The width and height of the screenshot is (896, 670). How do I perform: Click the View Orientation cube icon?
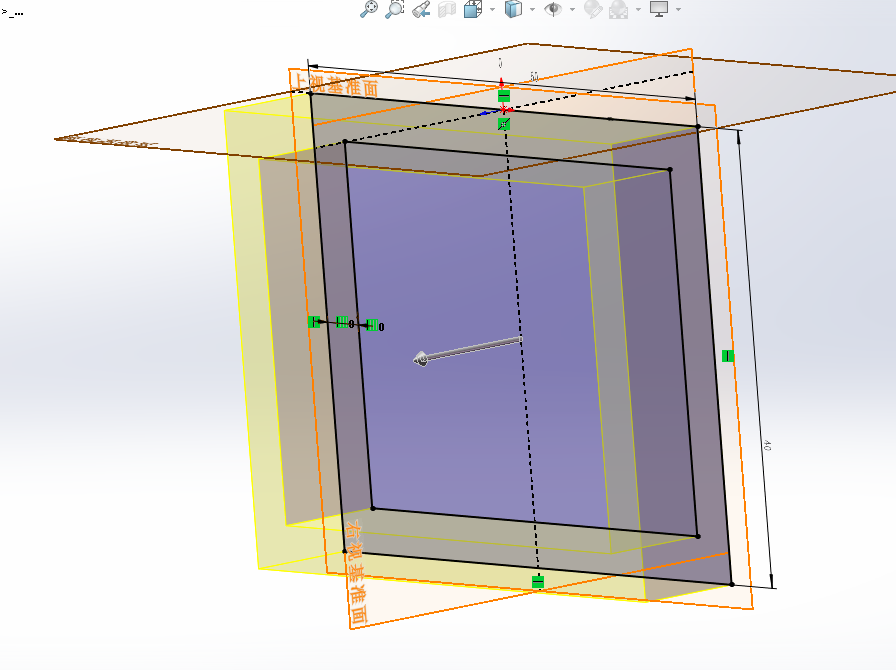pos(473,9)
